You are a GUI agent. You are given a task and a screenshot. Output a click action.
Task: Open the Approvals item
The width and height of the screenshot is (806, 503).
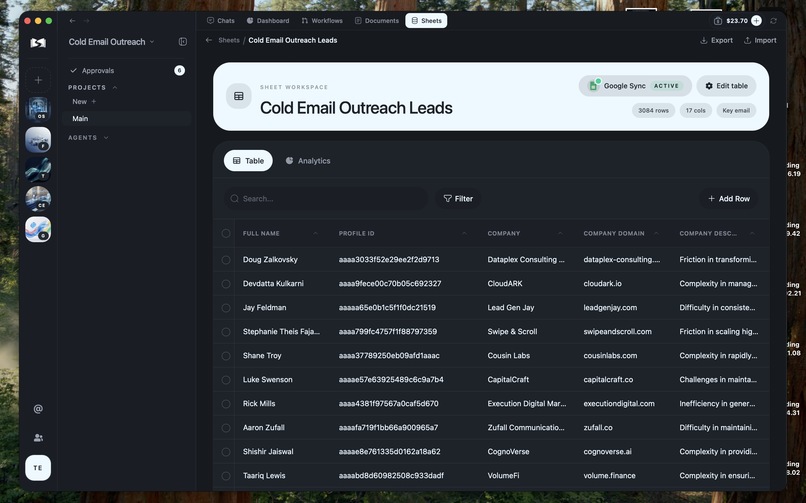(126, 70)
